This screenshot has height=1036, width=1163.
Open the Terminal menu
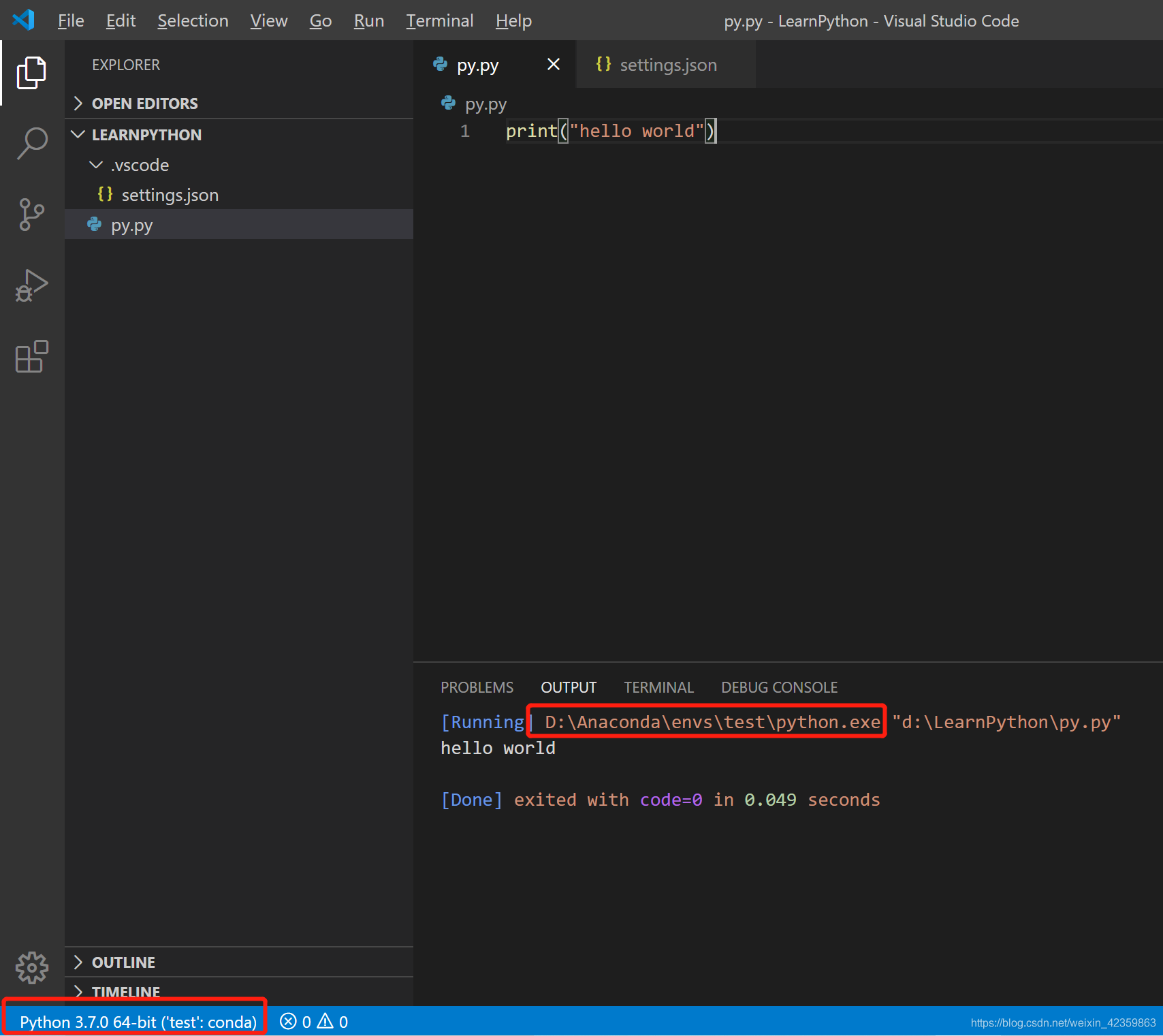(440, 21)
